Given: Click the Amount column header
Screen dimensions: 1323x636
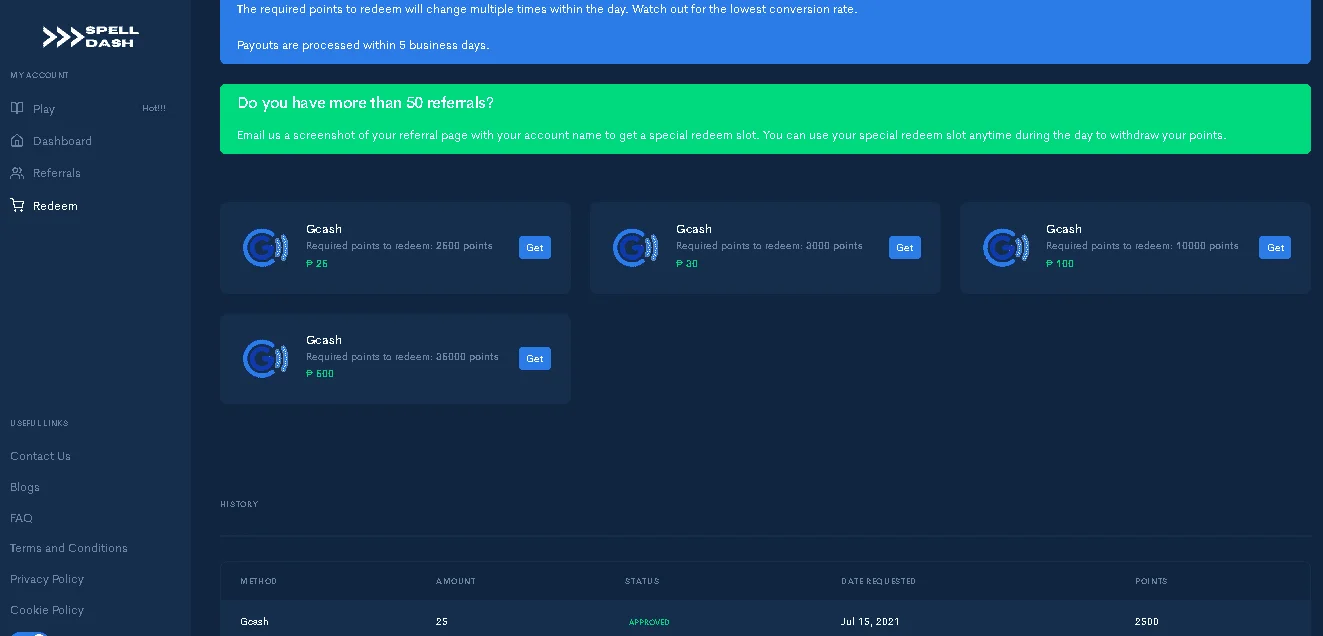Looking at the screenshot, I should click(456, 581).
